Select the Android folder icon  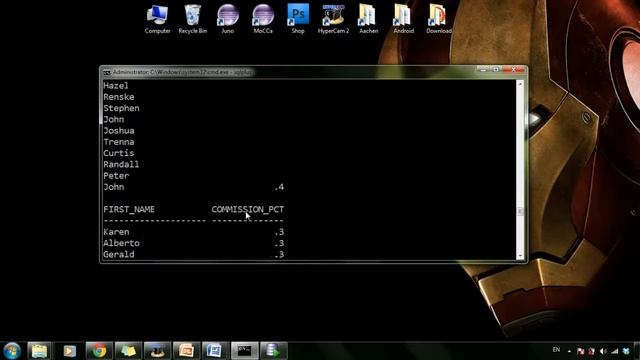(403, 19)
